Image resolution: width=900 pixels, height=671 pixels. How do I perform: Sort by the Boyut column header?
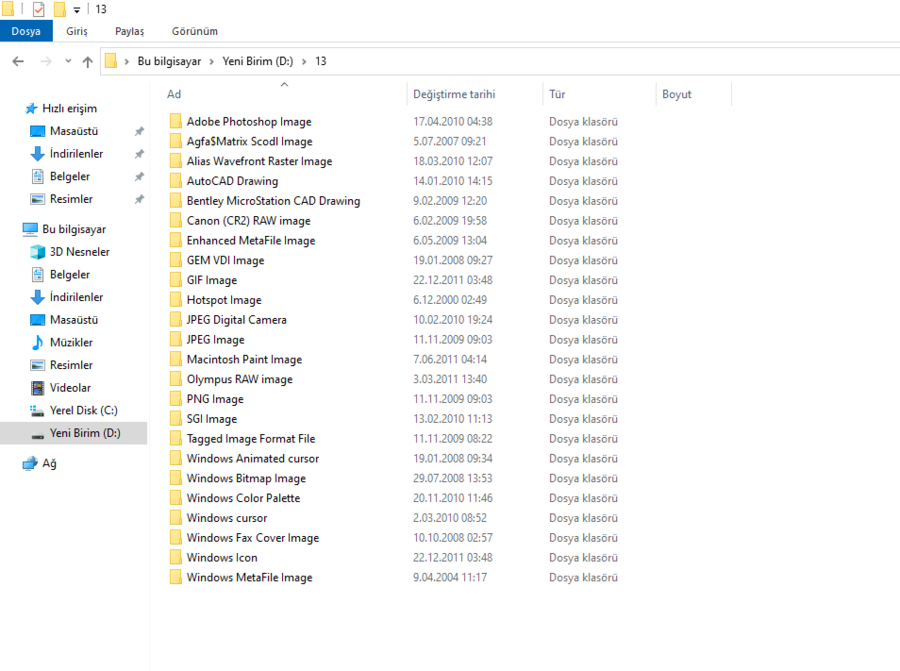pyautogui.click(x=677, y=94)
